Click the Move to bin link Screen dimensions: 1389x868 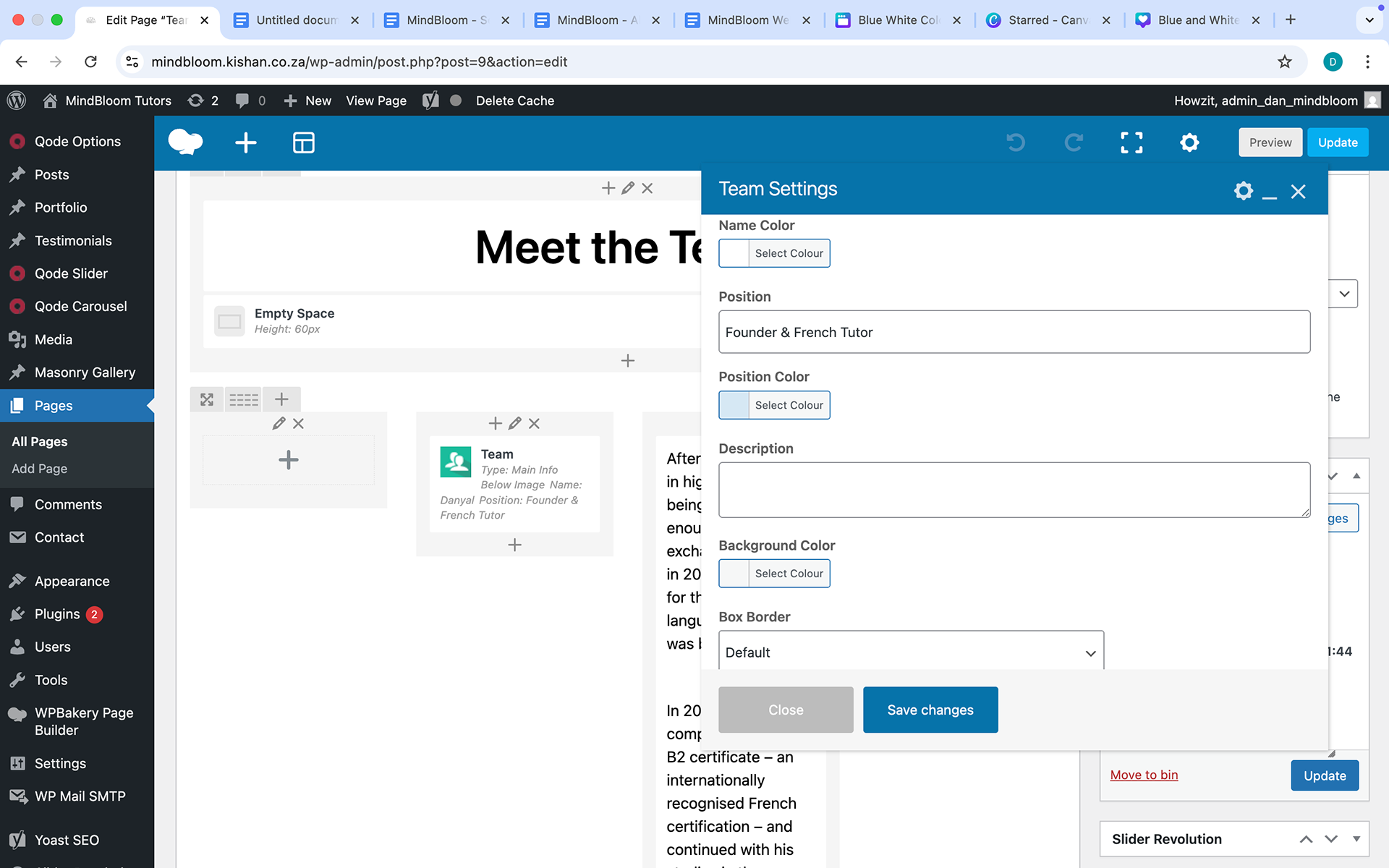click(1144, 775)
